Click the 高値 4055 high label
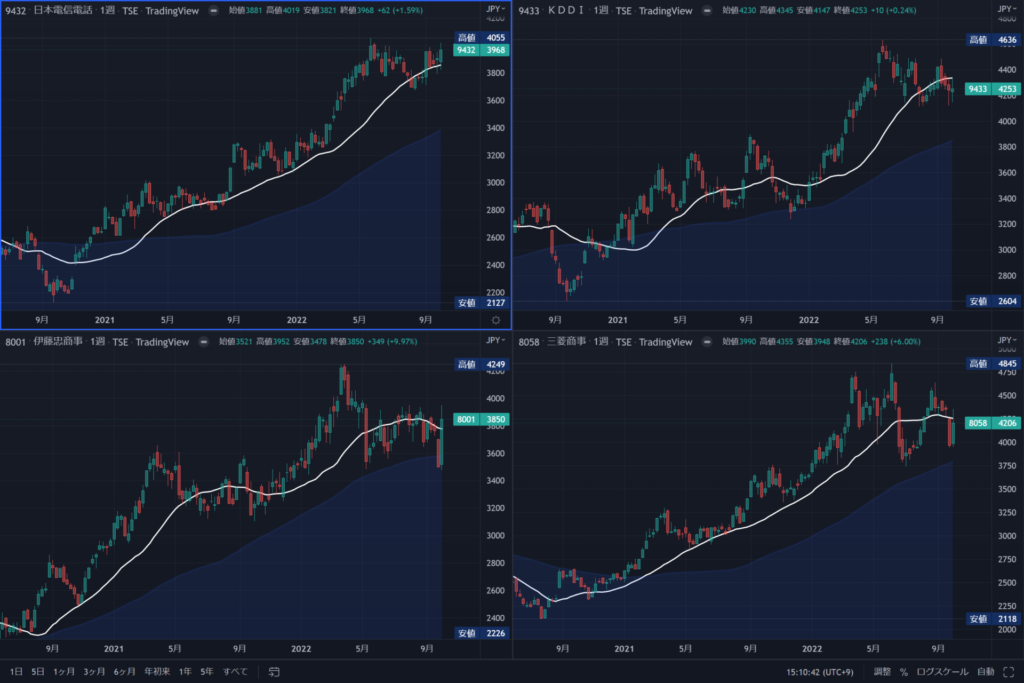 (481, 38)
